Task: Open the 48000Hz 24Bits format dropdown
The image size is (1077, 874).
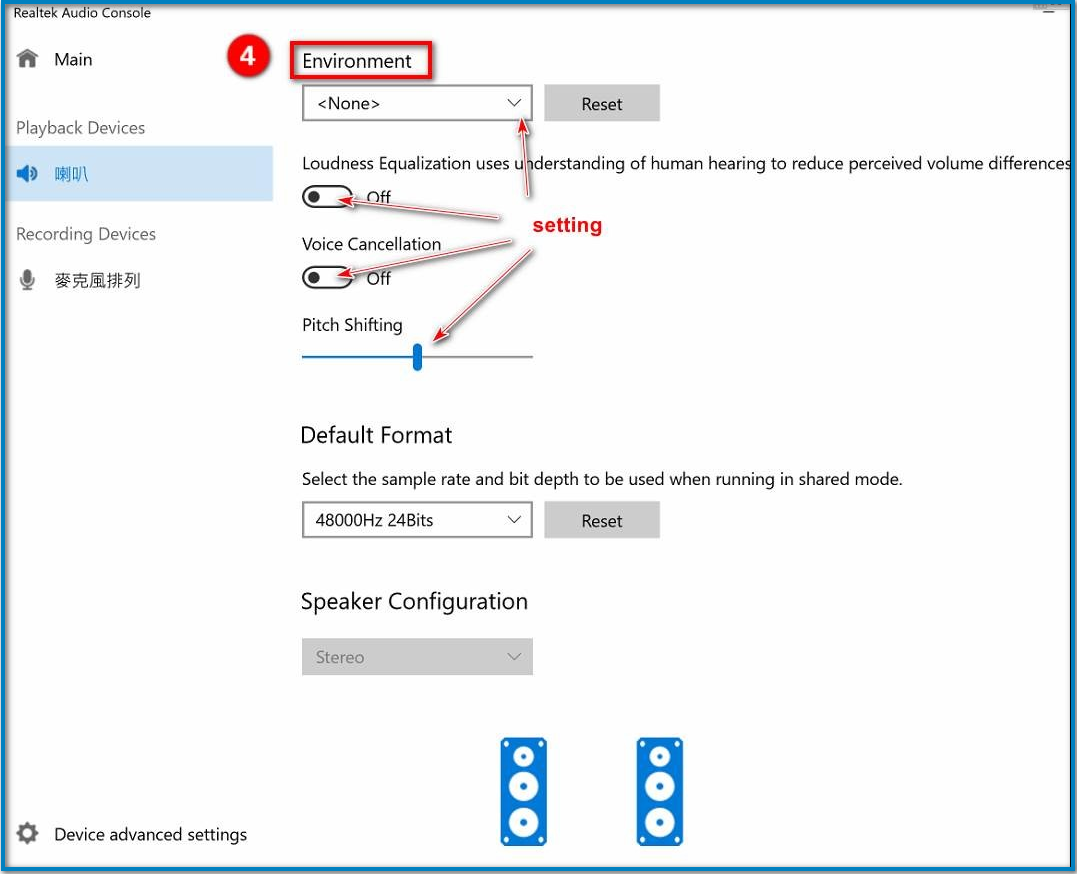Action: click(417, 519)
